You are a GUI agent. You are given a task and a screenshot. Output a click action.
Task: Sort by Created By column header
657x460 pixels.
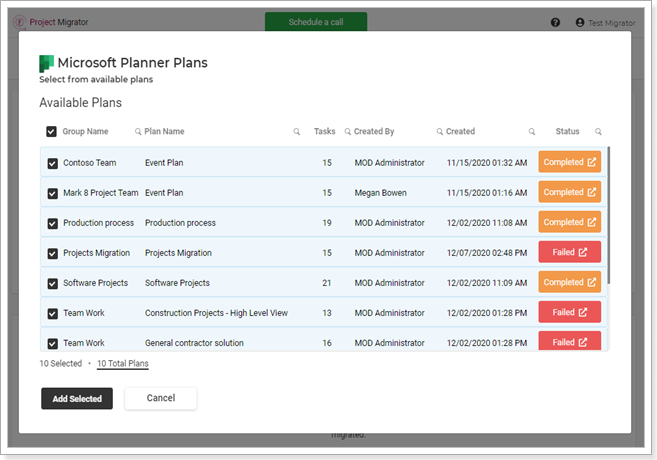tap(374, 132)
